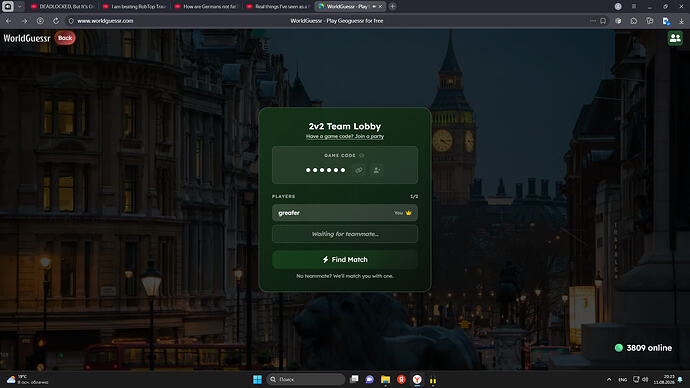Reload the current page
Screen dimensions: 690x388
click(56, 21)
